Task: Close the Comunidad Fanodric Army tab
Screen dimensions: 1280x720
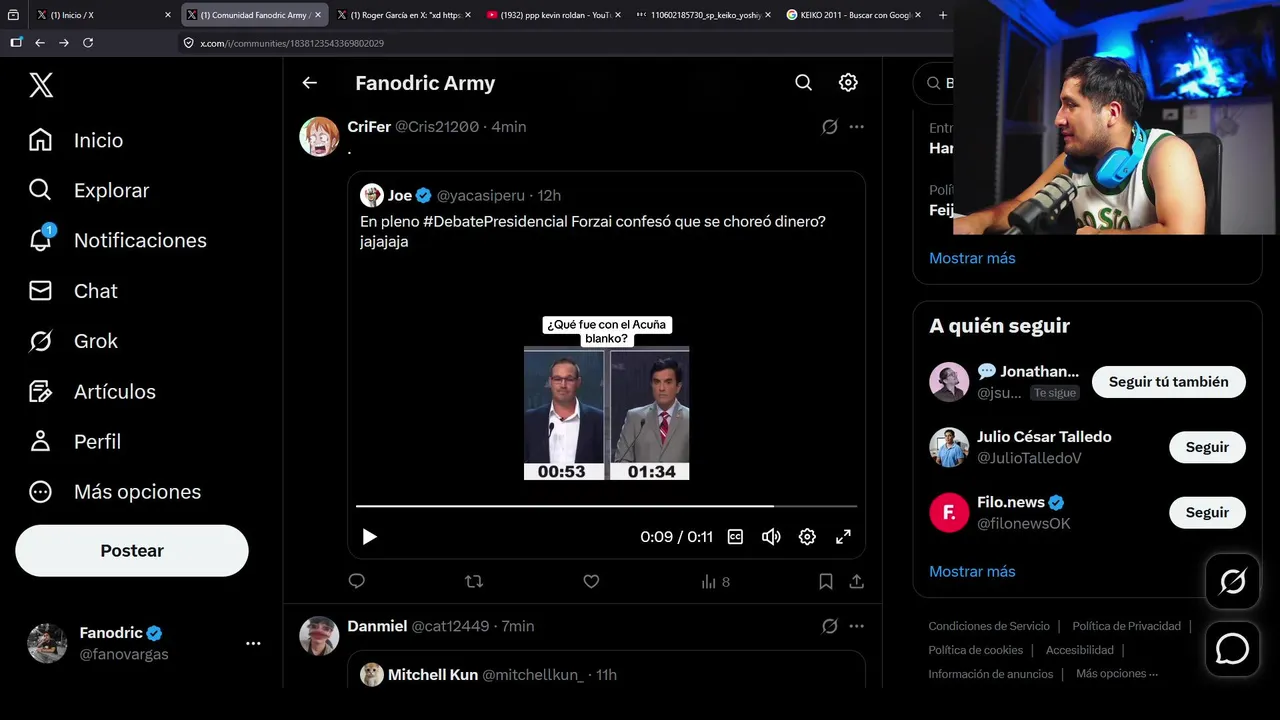Action: tap(318, 15)
